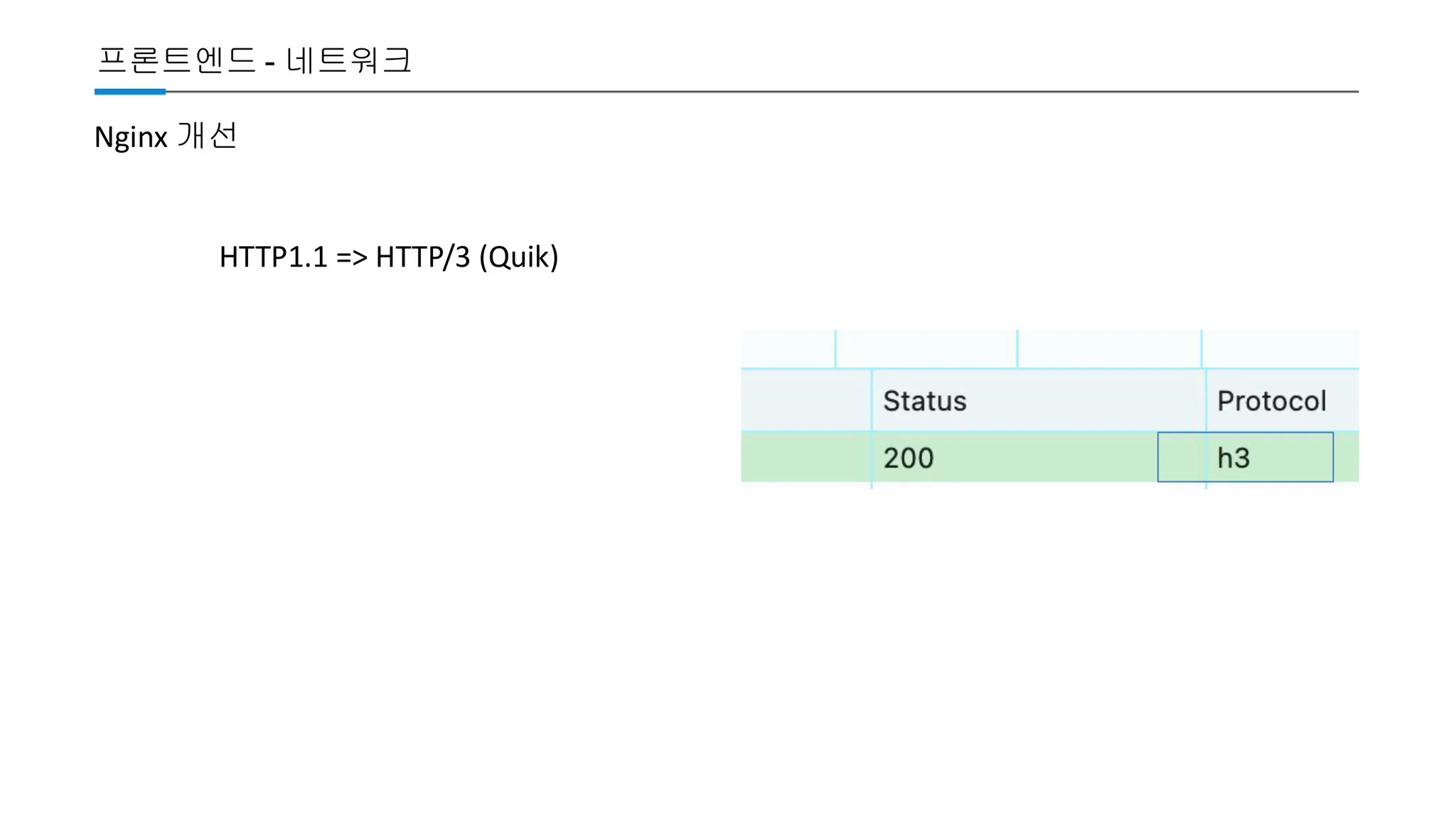Select the highlighted h3 protocol cell
Screen dimensions: 1456x819
1245,457
